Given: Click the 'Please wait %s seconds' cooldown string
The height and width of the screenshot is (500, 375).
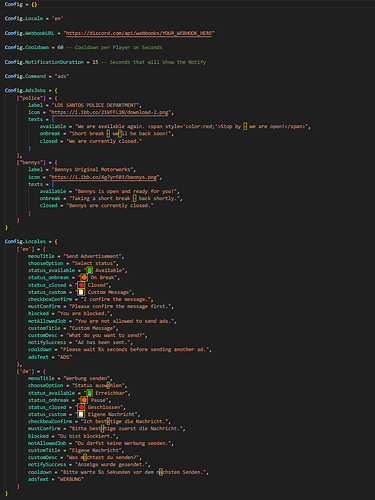Looking at the screenshot, I should click(136, 350).
